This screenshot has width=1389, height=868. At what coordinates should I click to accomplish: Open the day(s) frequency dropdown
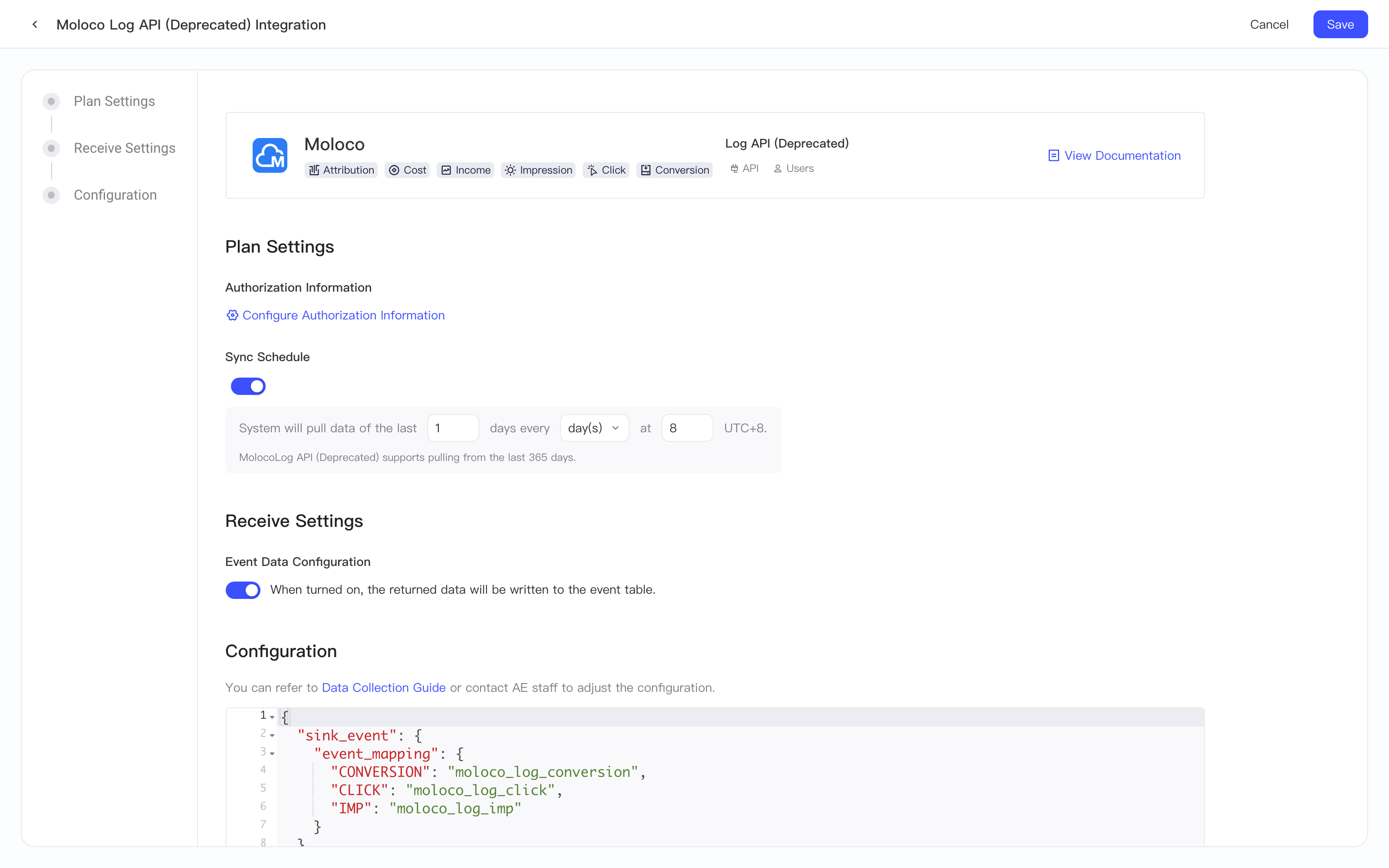(x=594, y=428)
